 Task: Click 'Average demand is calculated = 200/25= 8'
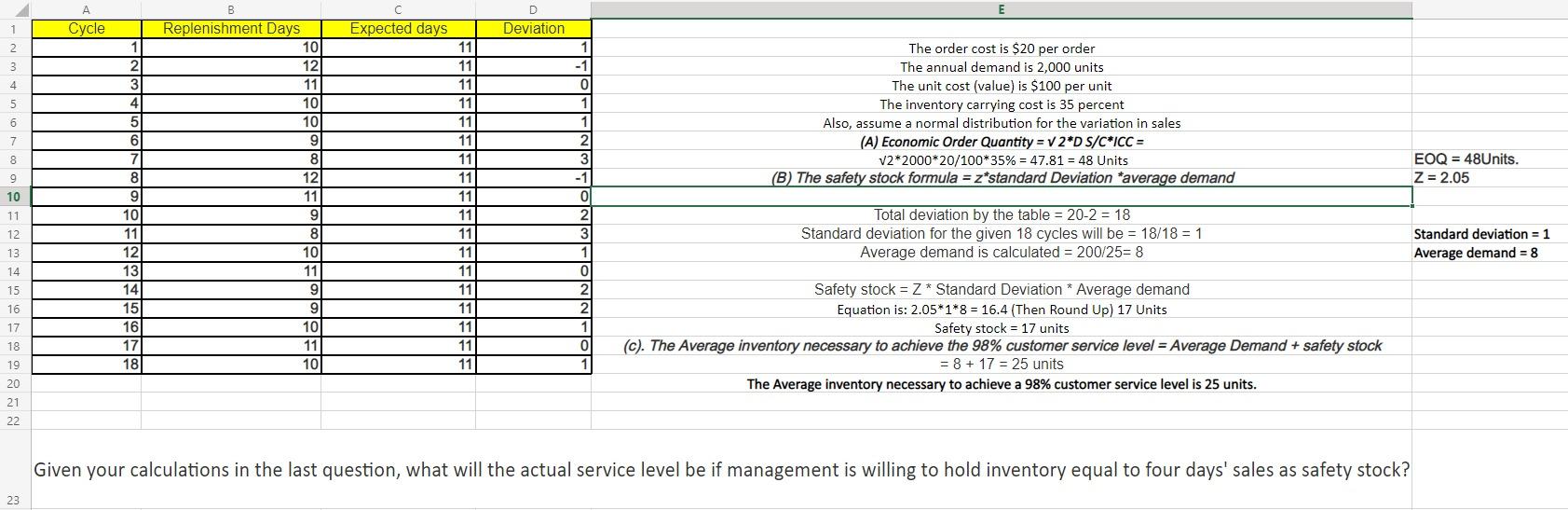click(1002, 253)
